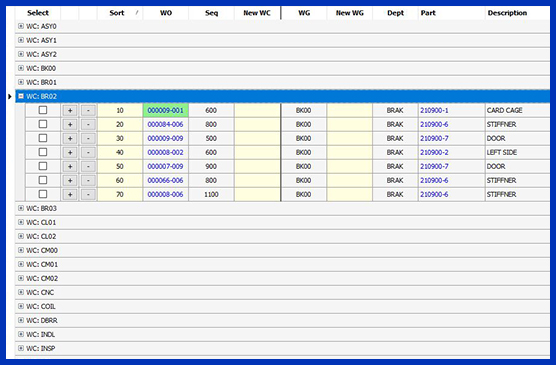The image size is (556, 365).
Task: Expand the WC: CNC work center group
Action: (x=21, y=292)
